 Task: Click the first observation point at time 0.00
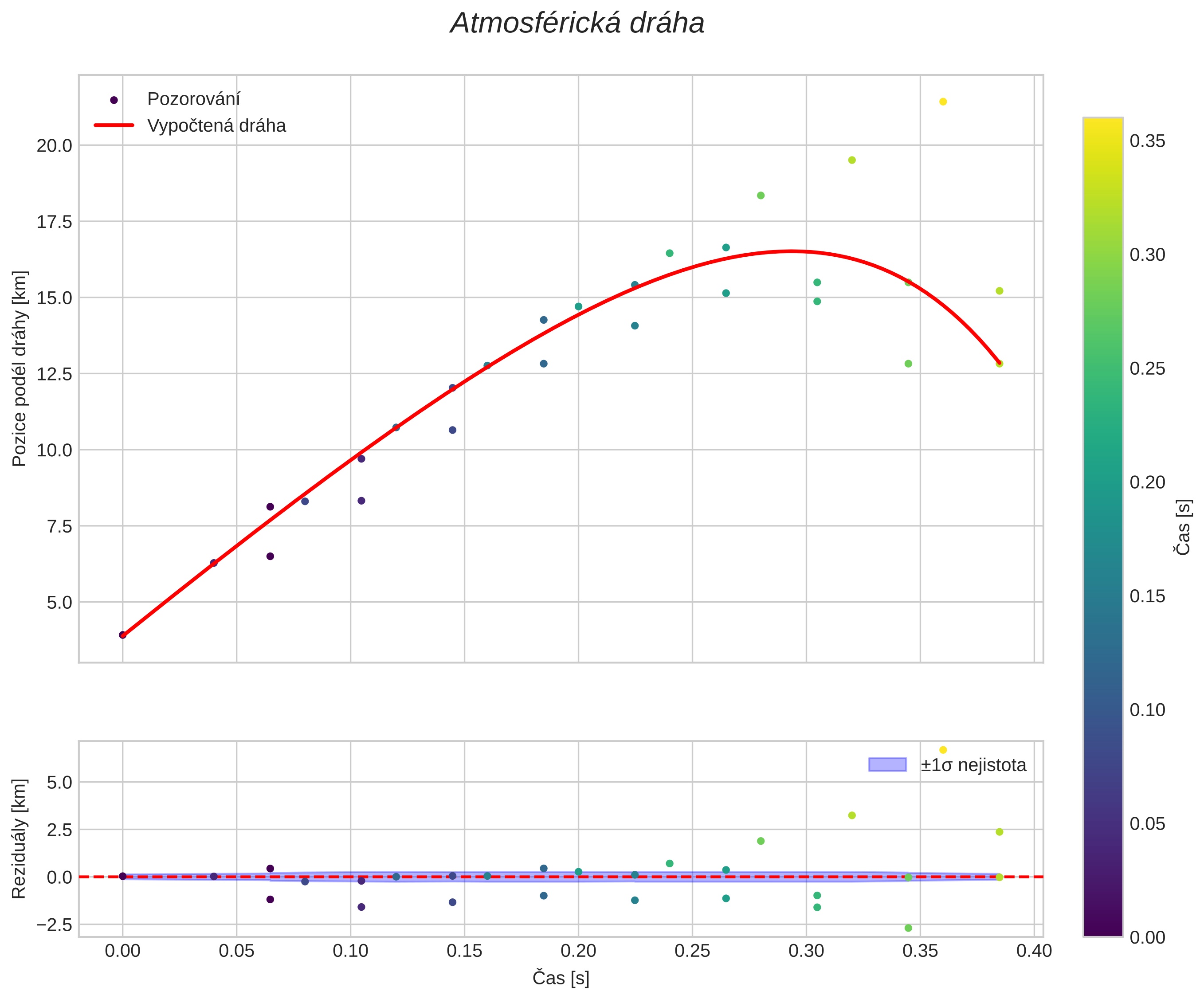pos(122,635)
